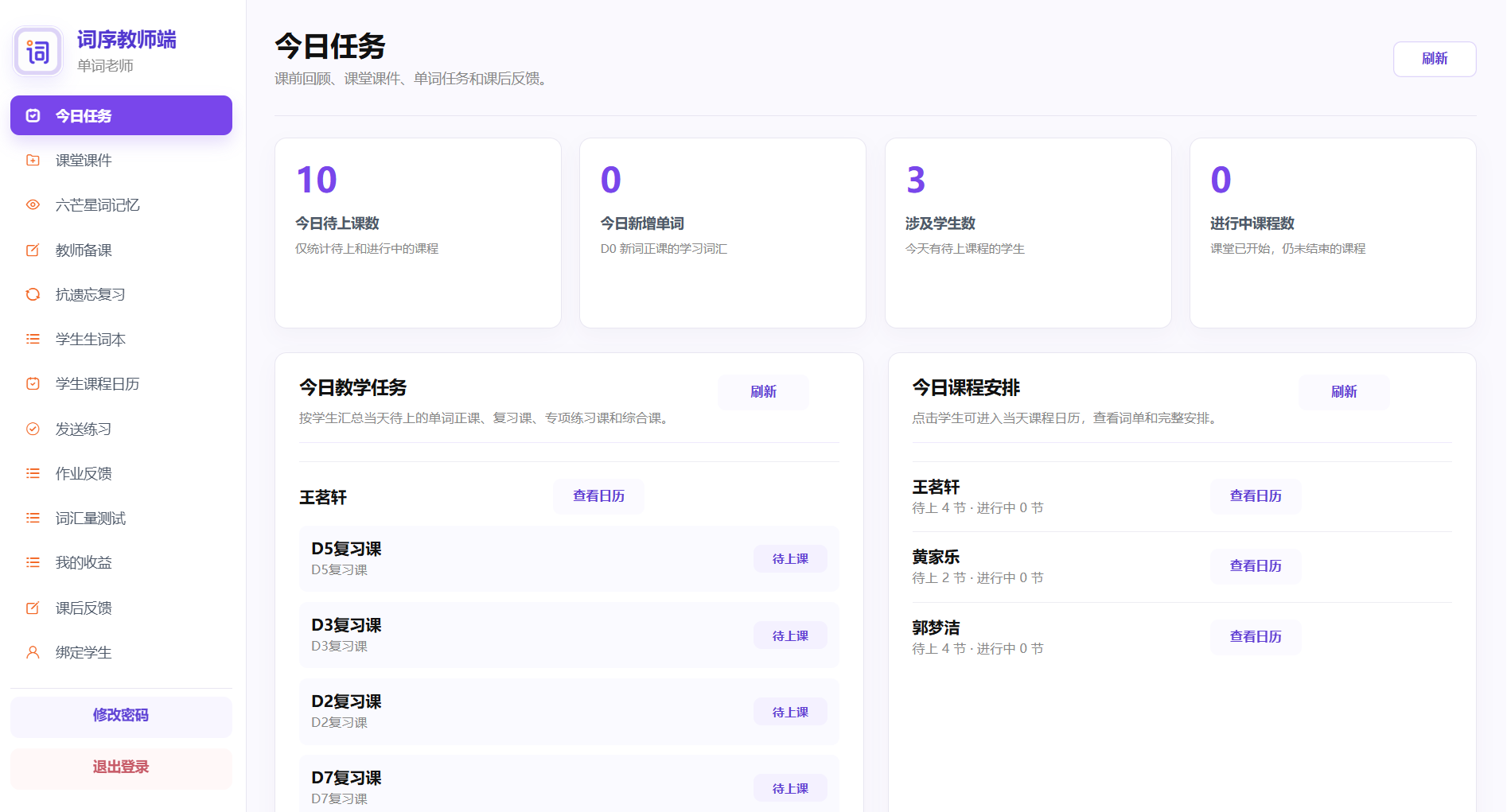Open 学生词本 from the sidebar

[x=121, y=339]
